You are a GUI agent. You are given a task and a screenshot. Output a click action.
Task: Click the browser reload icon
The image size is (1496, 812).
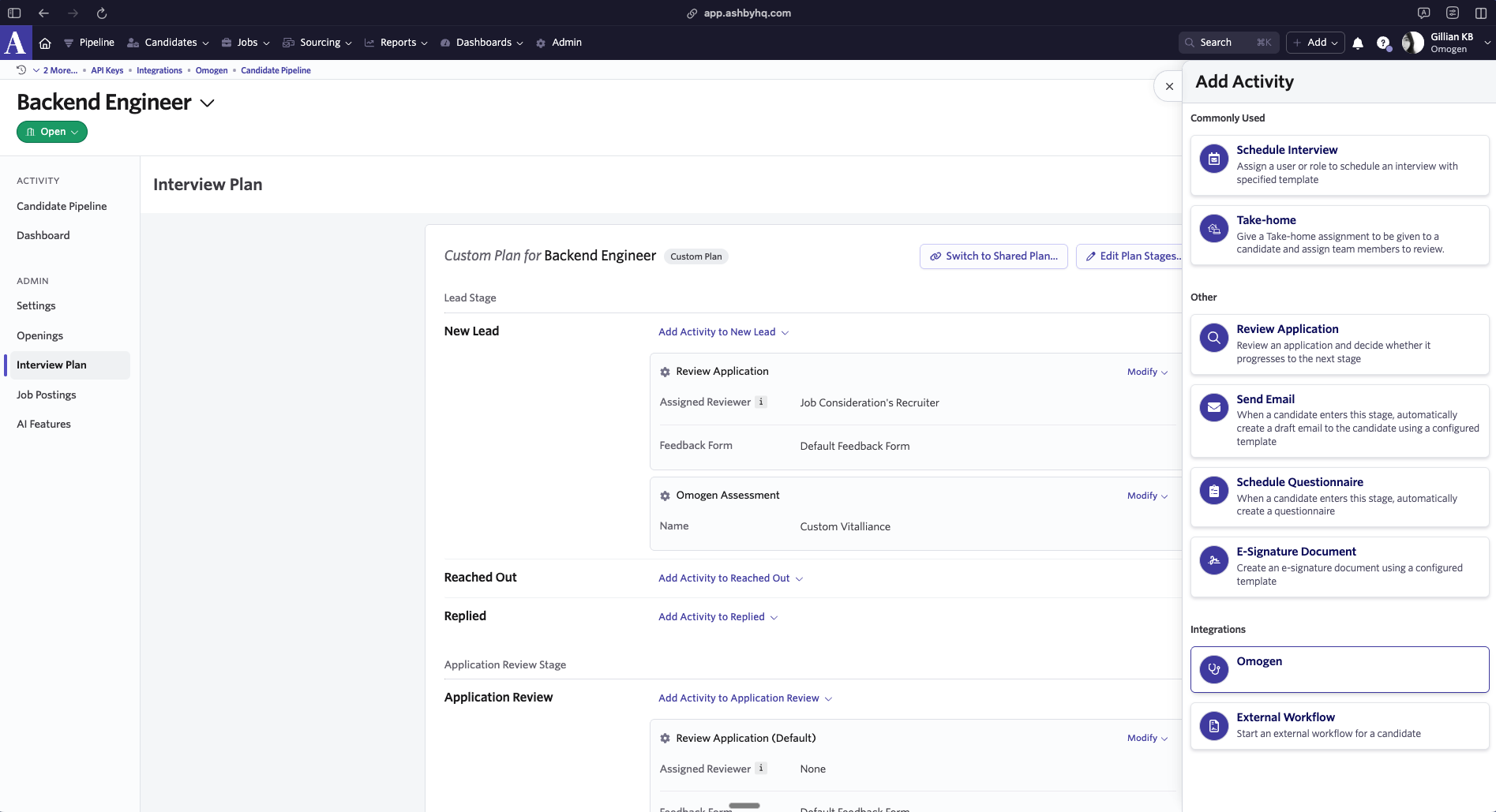coord(102,13)
